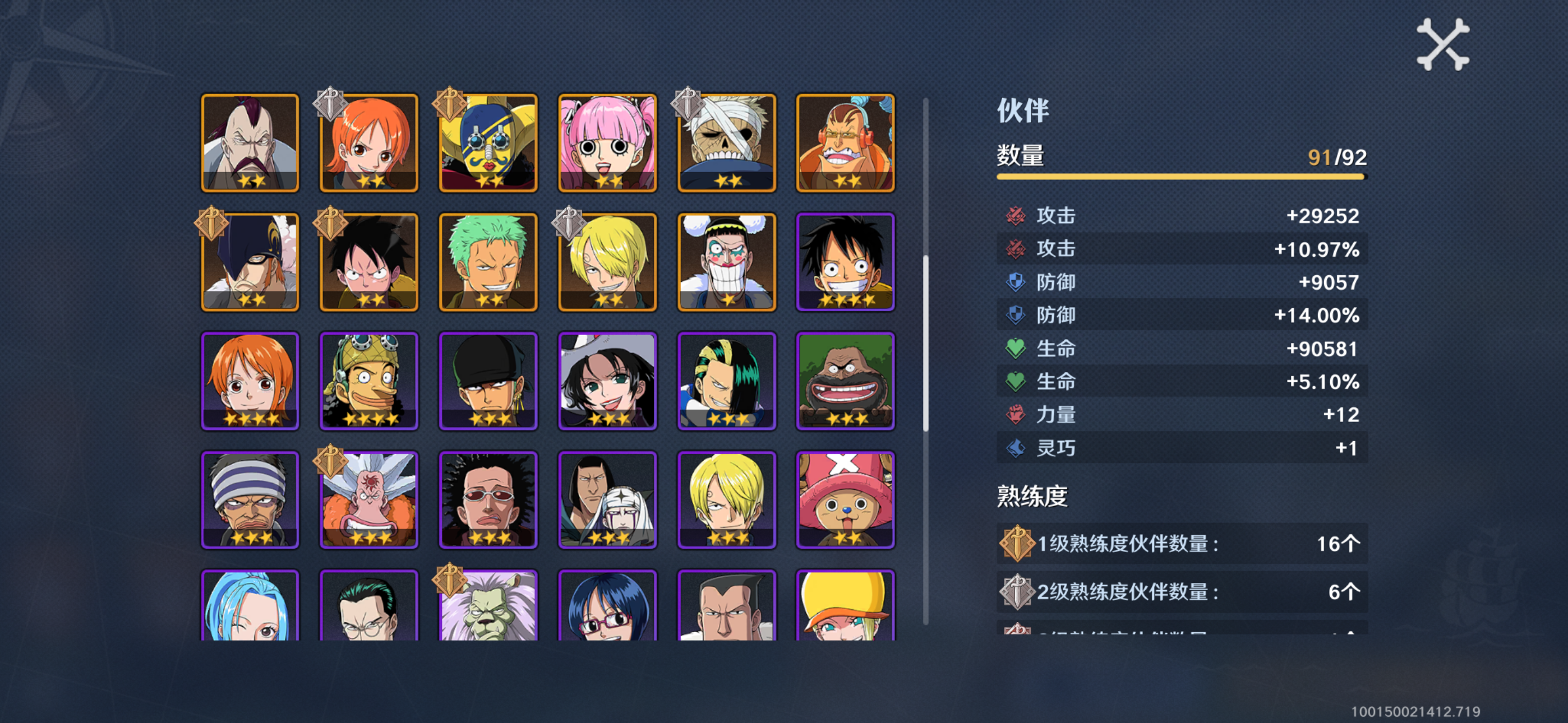The width and height of the screenshot is (1568, 723).
Task: Pick four-star Usopp with goggles
Action: pyautogui.click(x=369, y=381)
